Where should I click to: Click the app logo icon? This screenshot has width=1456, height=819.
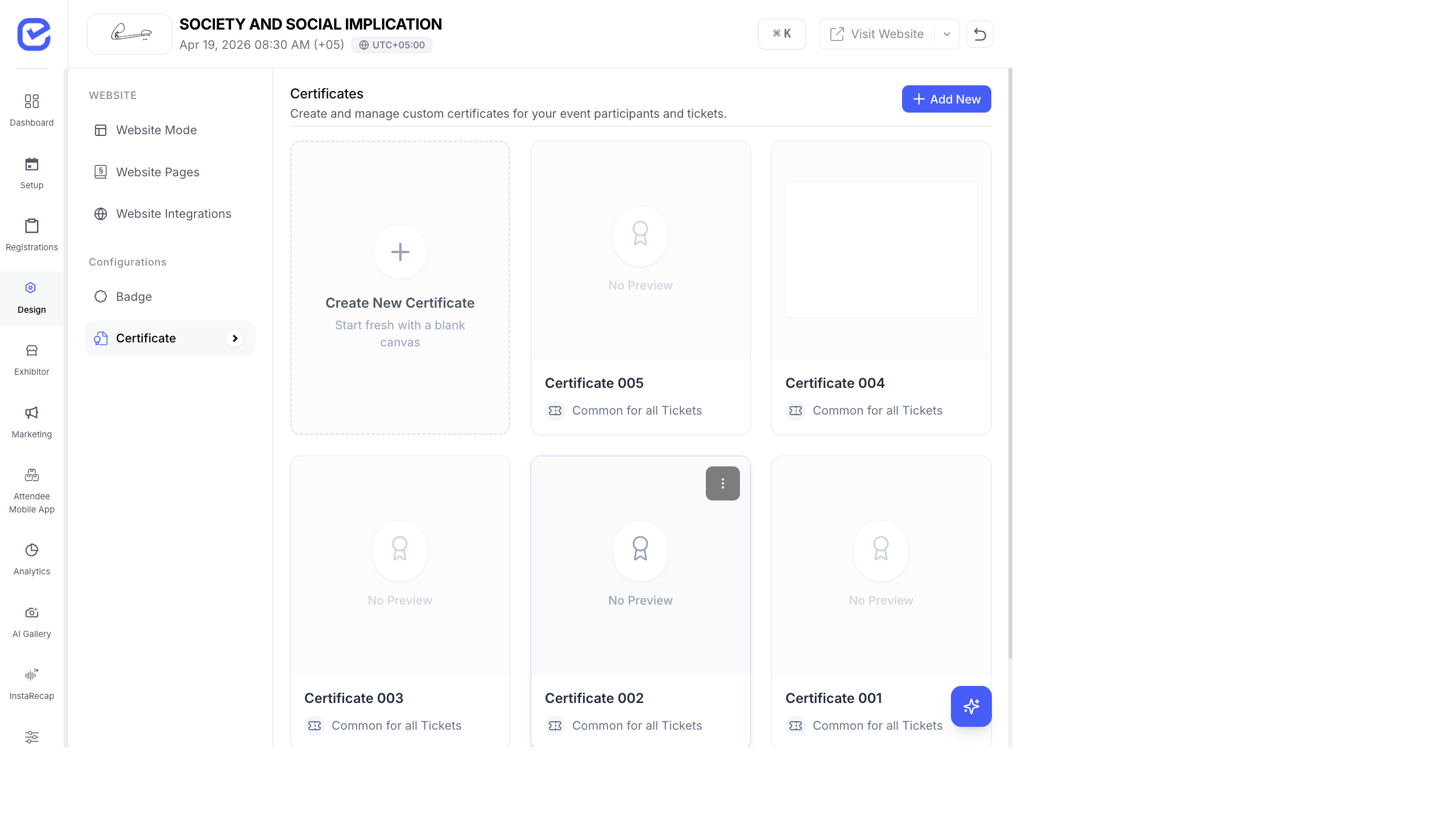point(34,34)
